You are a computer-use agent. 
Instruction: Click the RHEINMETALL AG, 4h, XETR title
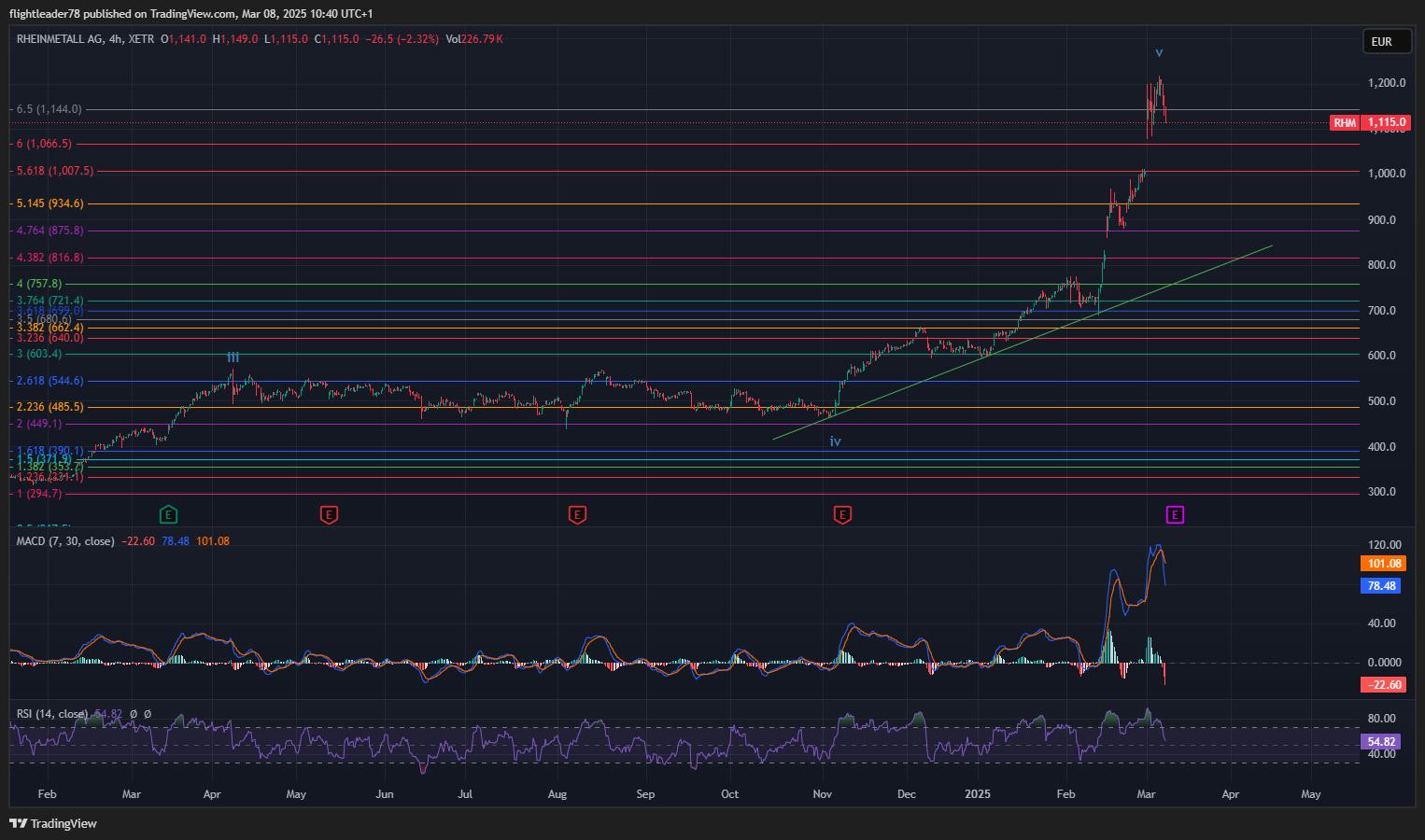click(85, 39)
